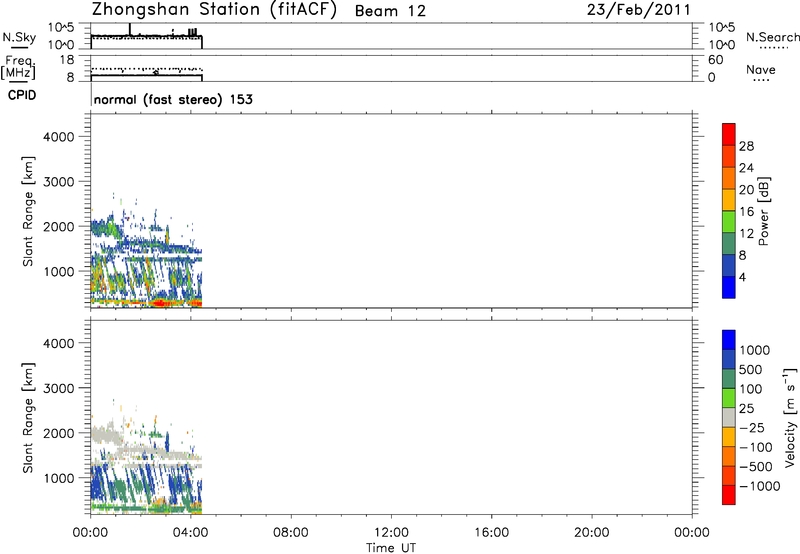Click the "08:00" time tick label
The height and width of the screenshot is (554, 800).
coord(291,533)
